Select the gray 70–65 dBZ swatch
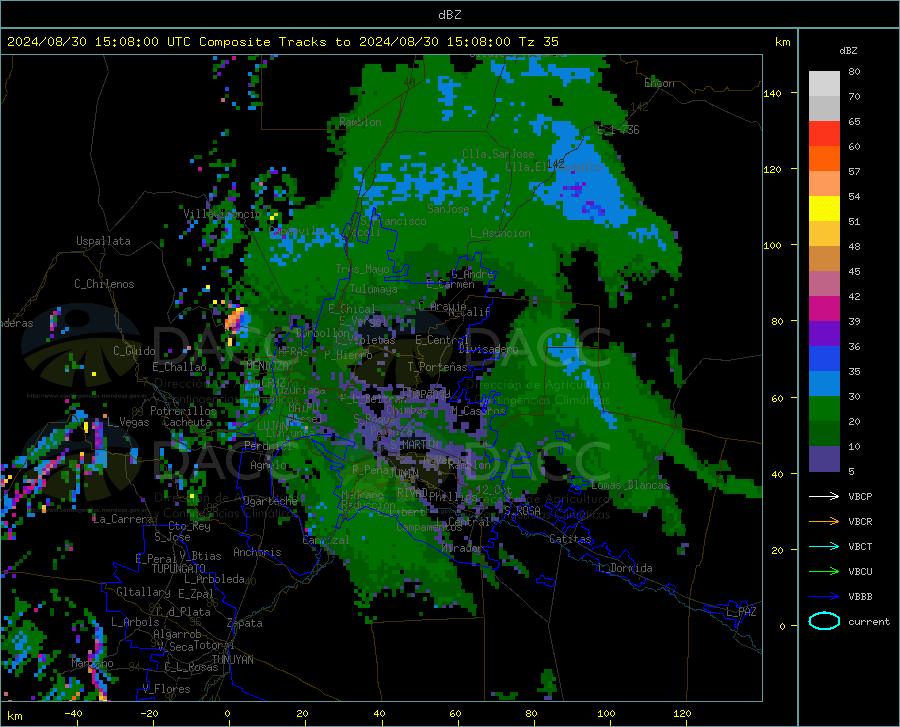 click(824, 109)
